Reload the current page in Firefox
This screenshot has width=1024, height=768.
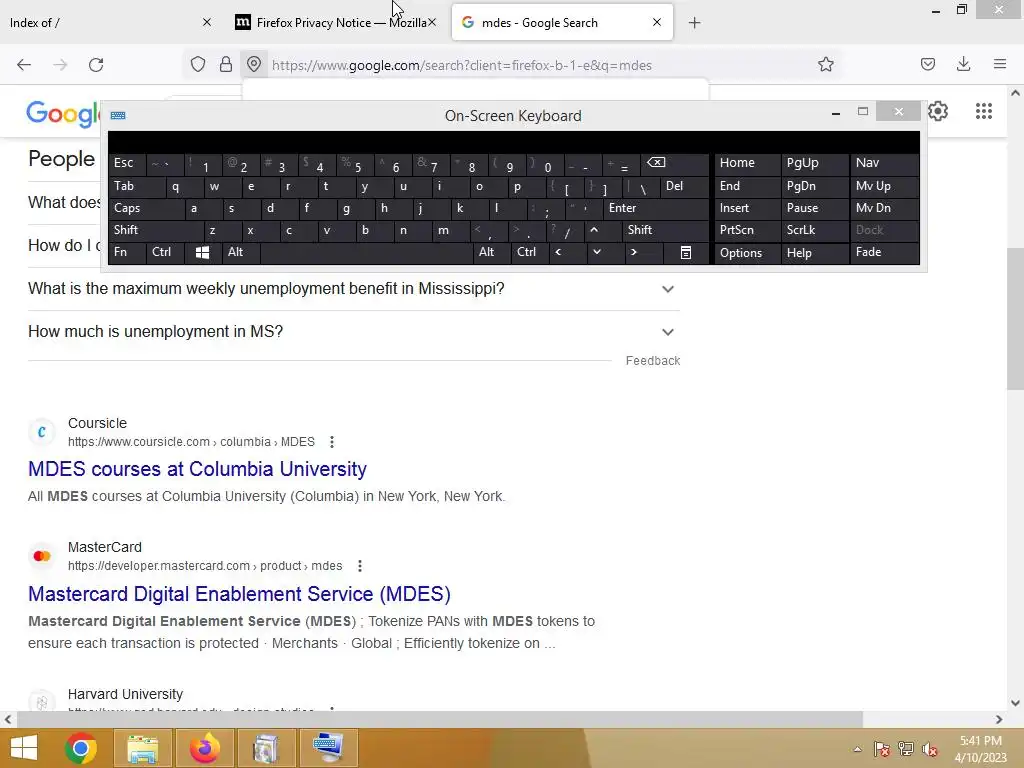pos(96,65)
